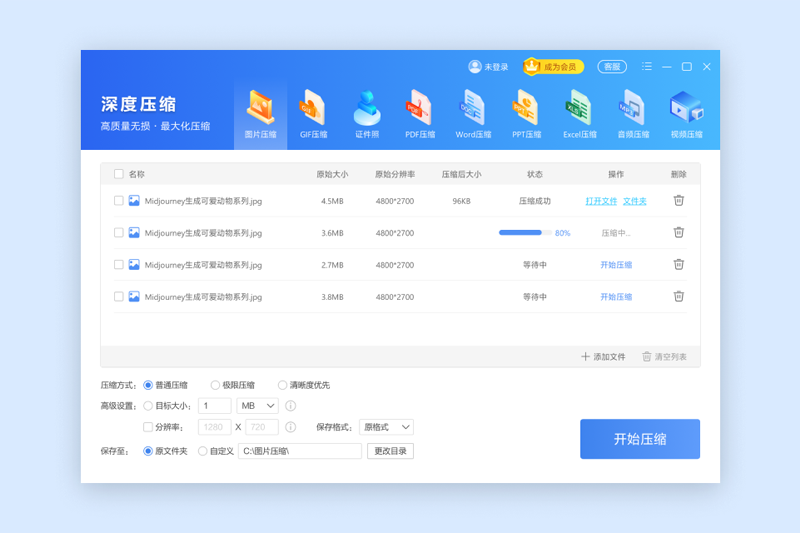Tick the select-all checkbox beside 名称
The width and height of the screenshot is (800, 533).
tap(119, 174)
